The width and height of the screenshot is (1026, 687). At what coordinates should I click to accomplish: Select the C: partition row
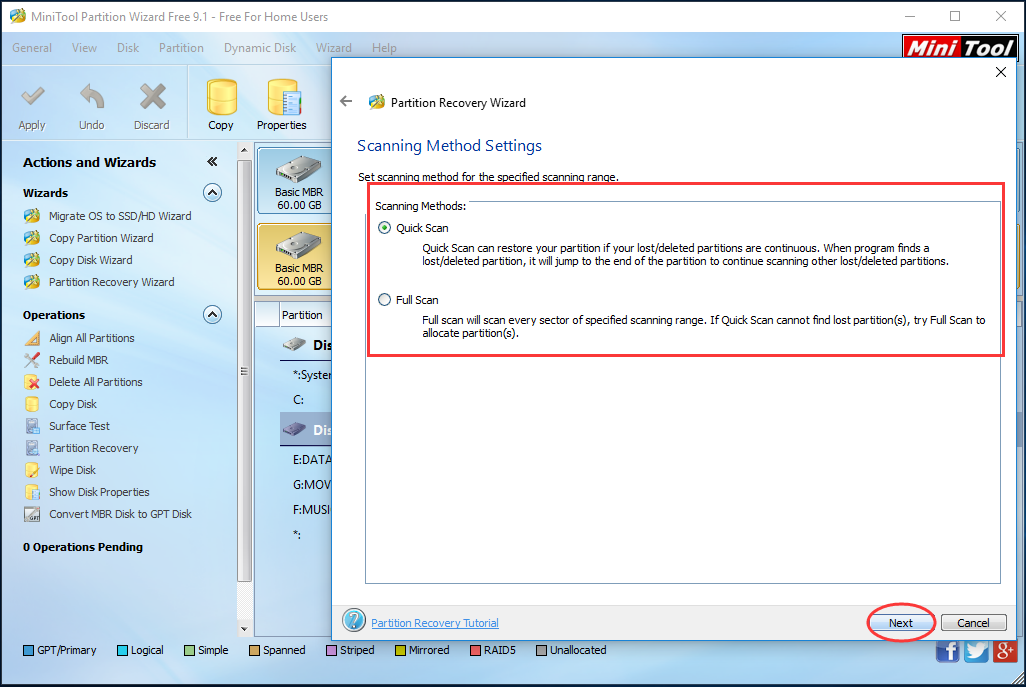point(306,400)
